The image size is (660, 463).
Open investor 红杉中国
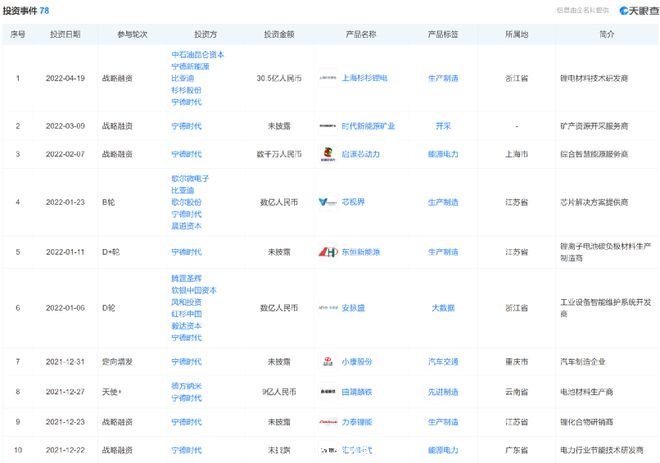[x=186, y=314]
